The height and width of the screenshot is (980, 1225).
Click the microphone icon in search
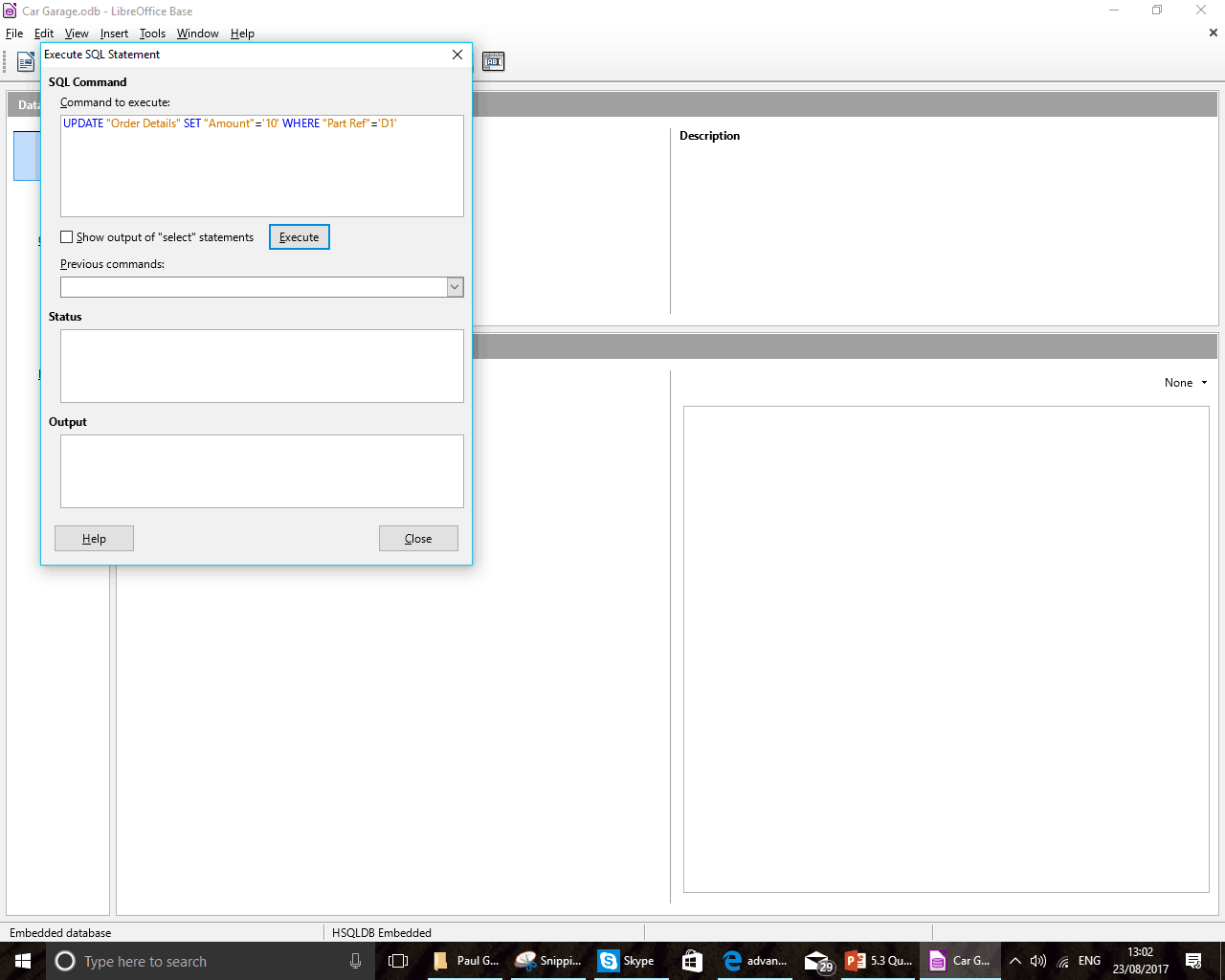click(355, 961)
